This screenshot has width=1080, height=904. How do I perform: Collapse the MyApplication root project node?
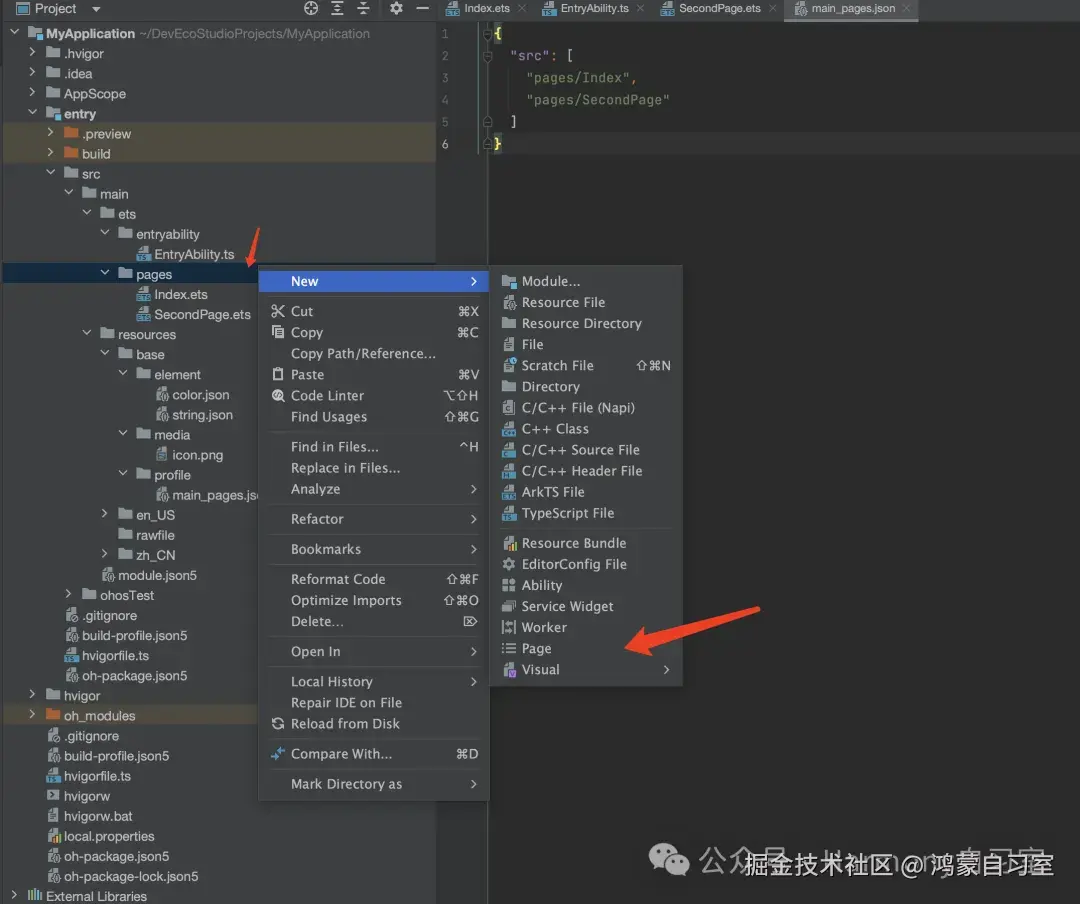point(14,32)
